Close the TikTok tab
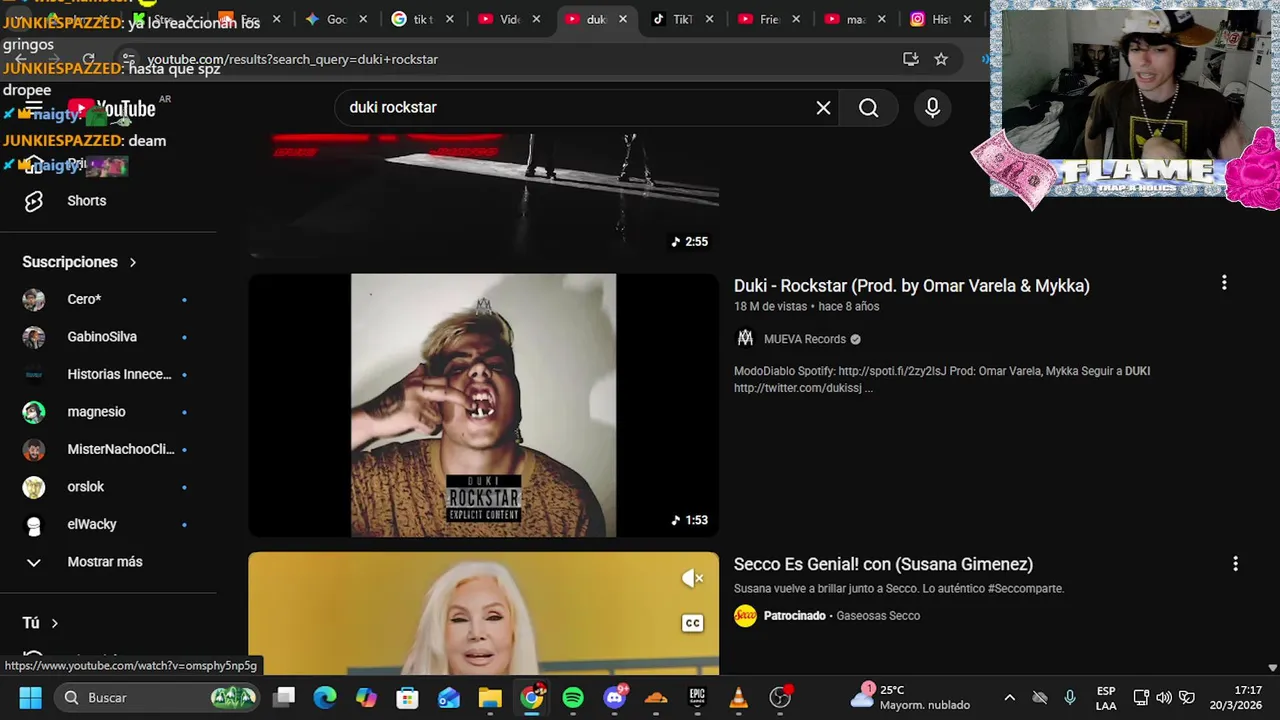1280x720 pixels. click(710, 19)
